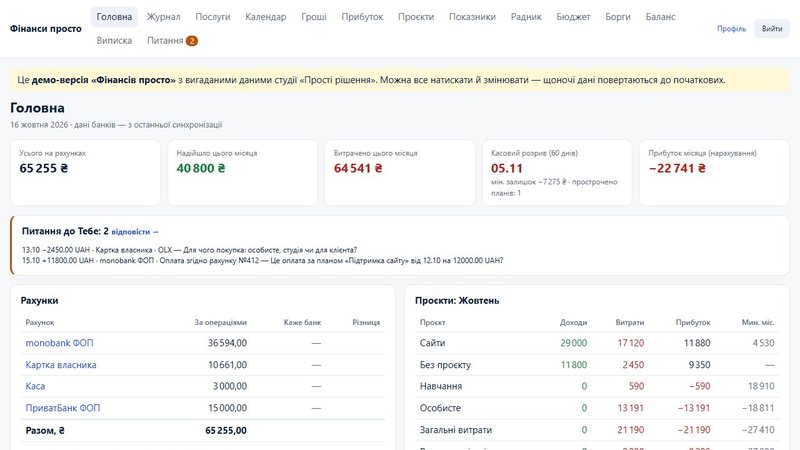Click the 'Мин. міс.' column header
The image size is (800, 450).
pyautogui.click(x=758, y=322)
